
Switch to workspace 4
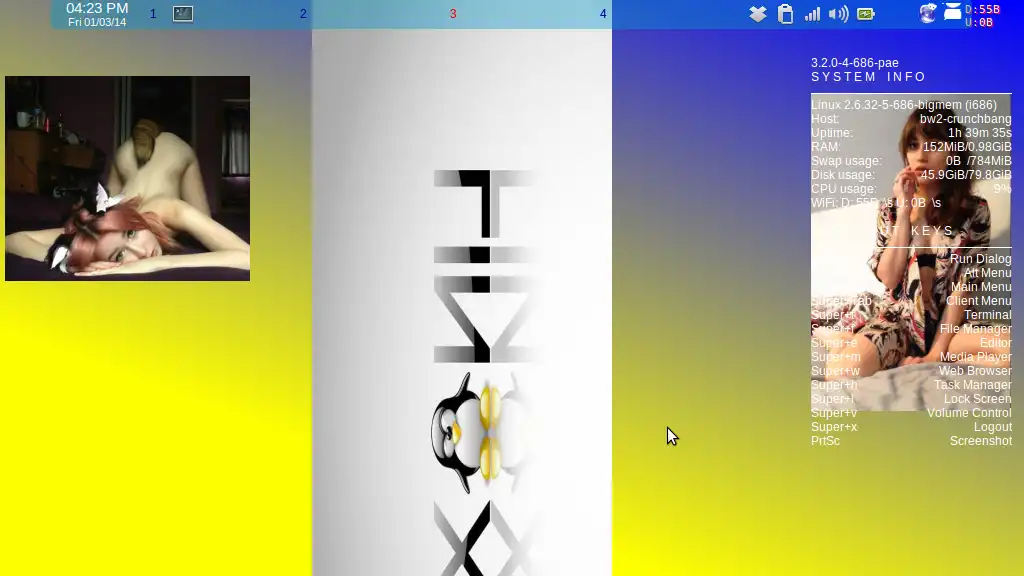(x=603, y=14)
